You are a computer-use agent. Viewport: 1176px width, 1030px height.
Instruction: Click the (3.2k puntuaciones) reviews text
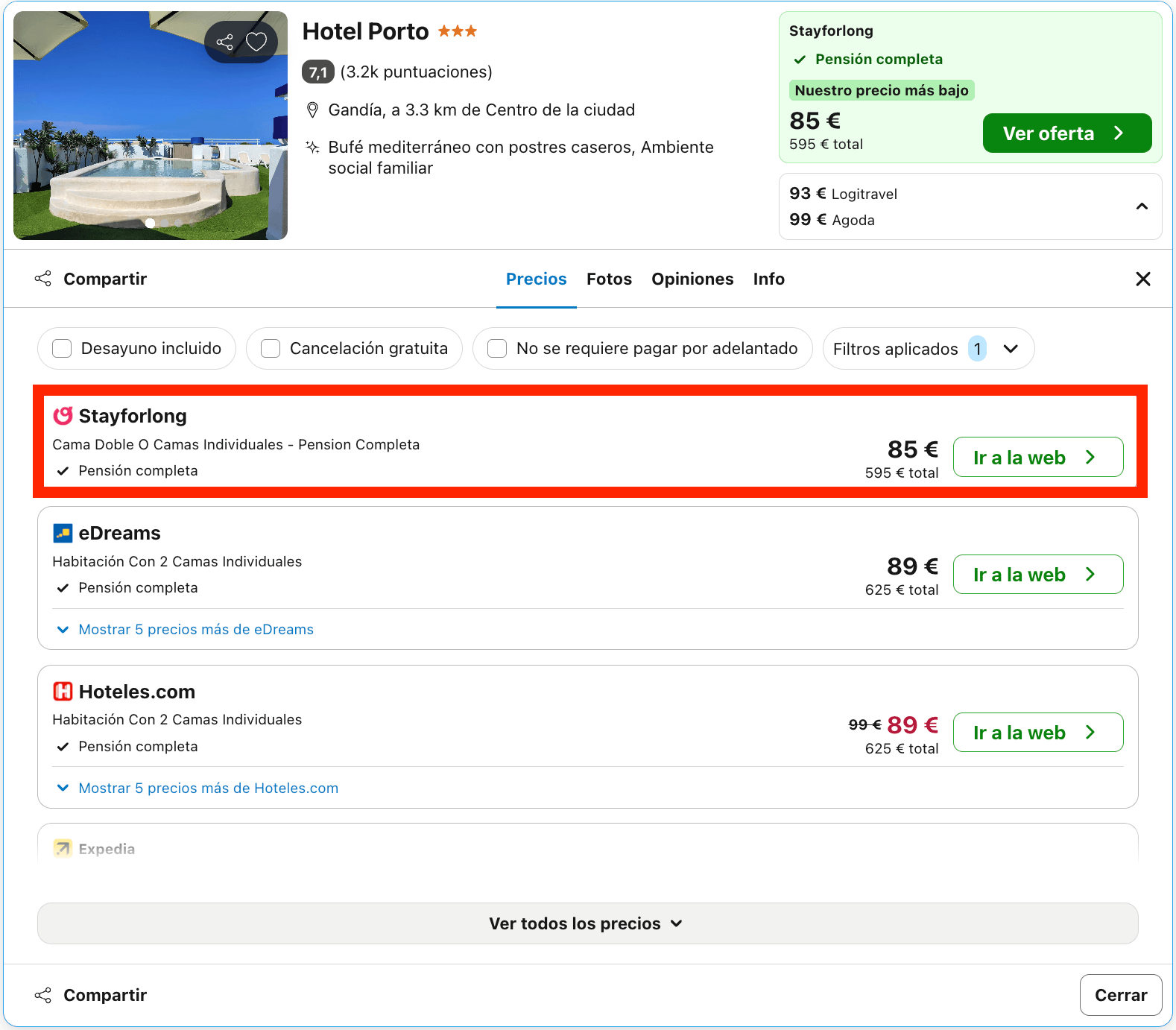point(417,72)
